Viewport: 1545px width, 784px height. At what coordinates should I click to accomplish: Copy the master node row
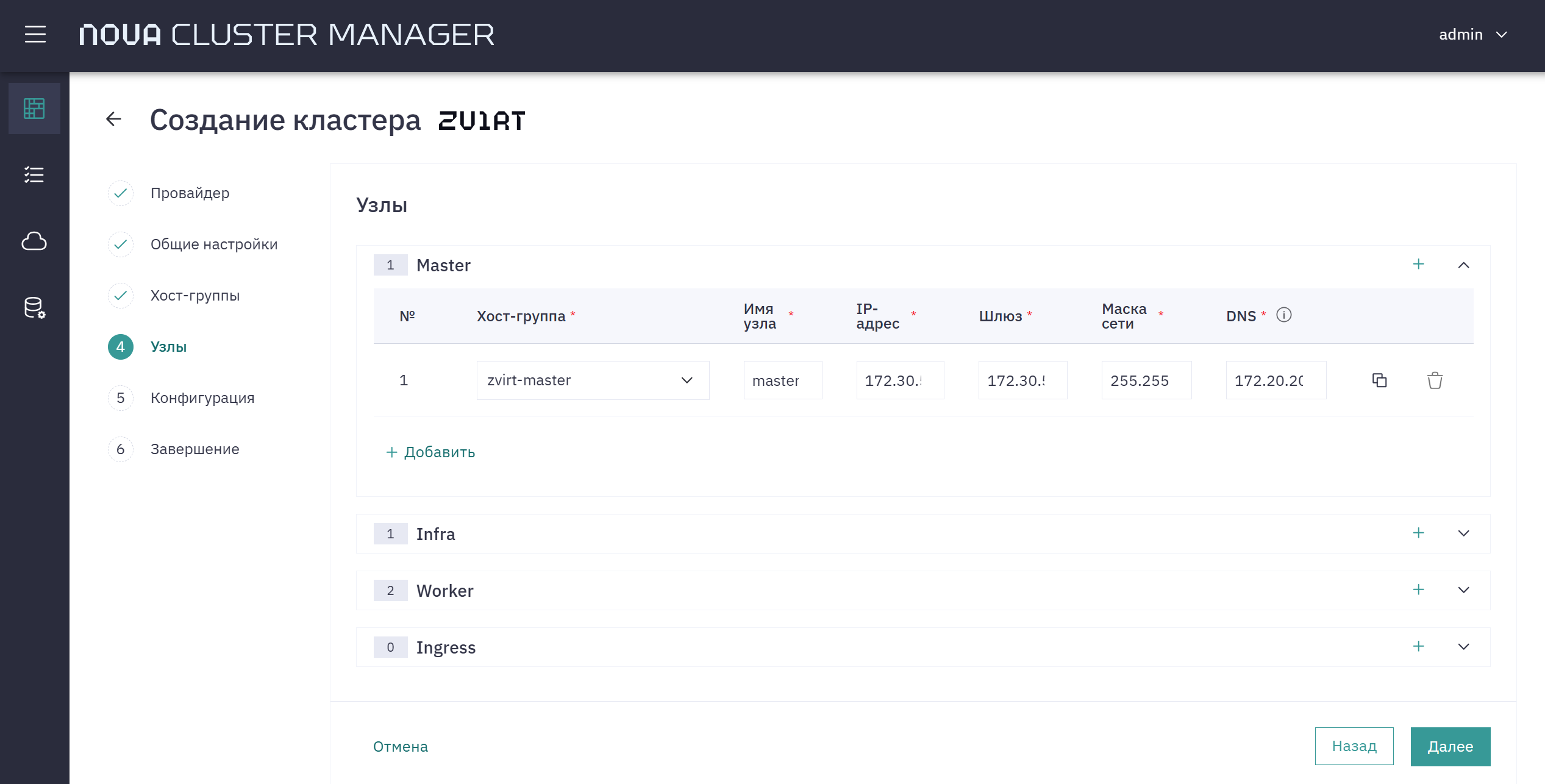(x=1379, y=380)
